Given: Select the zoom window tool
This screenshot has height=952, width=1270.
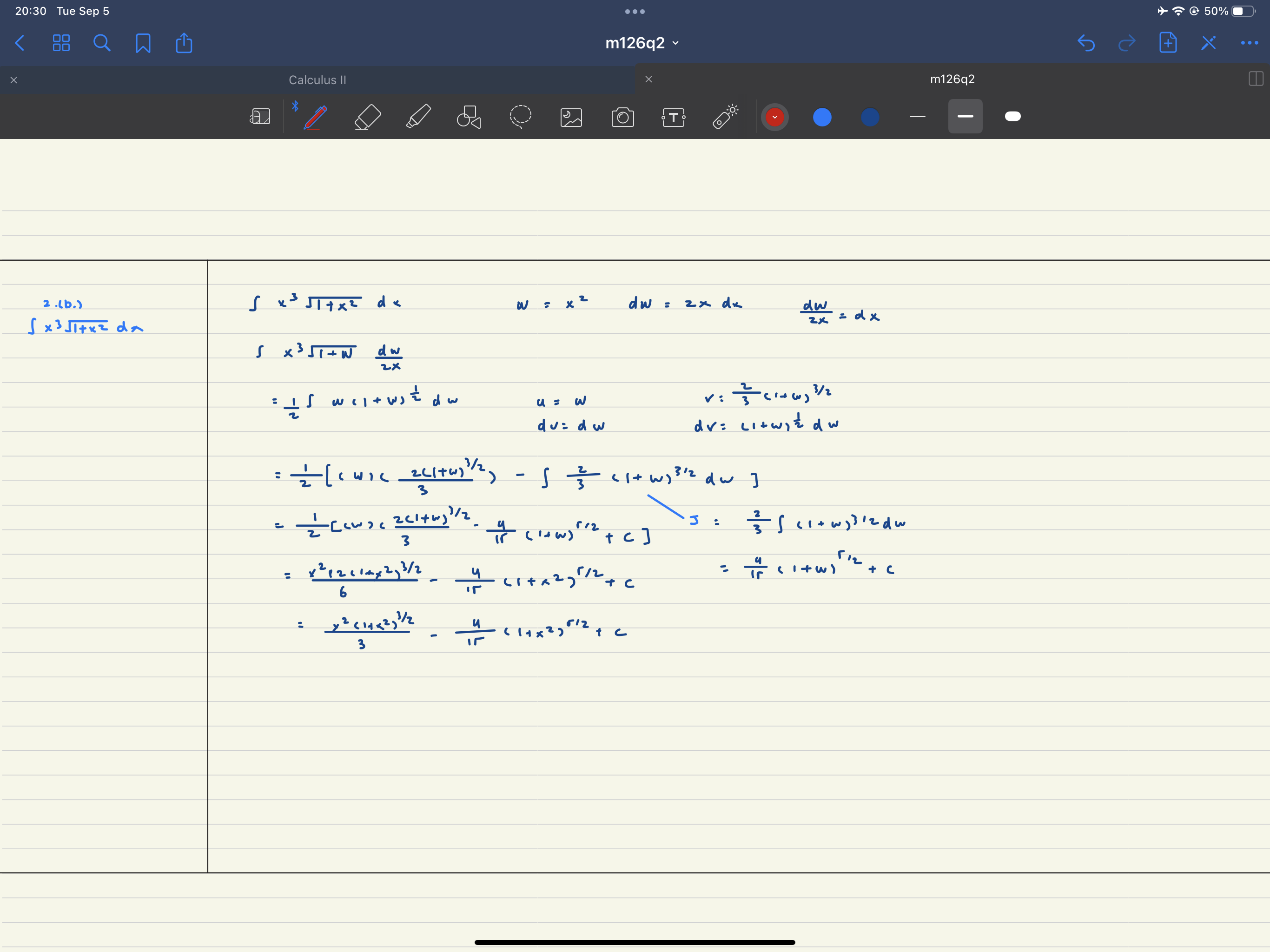Looking at the screenshot, I should (260, 117).
